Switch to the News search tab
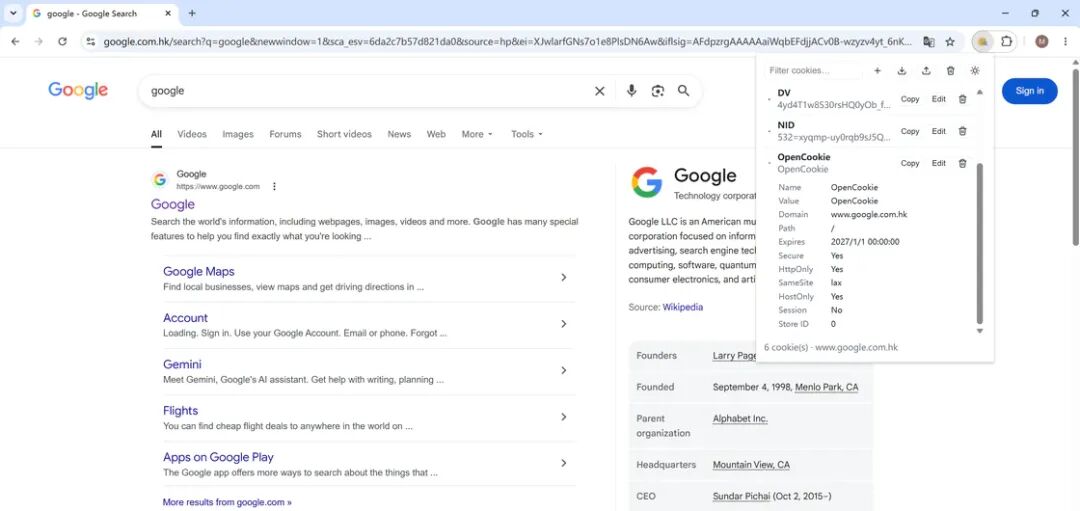Image resolution: width=1080 pixels, height=511 pixels. [399, 134]
